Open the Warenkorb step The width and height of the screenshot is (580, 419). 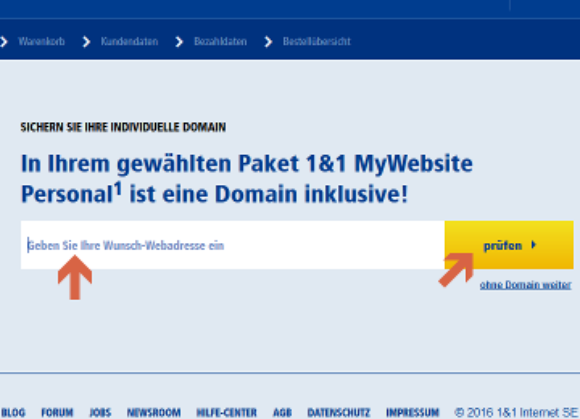click(41, 41)
